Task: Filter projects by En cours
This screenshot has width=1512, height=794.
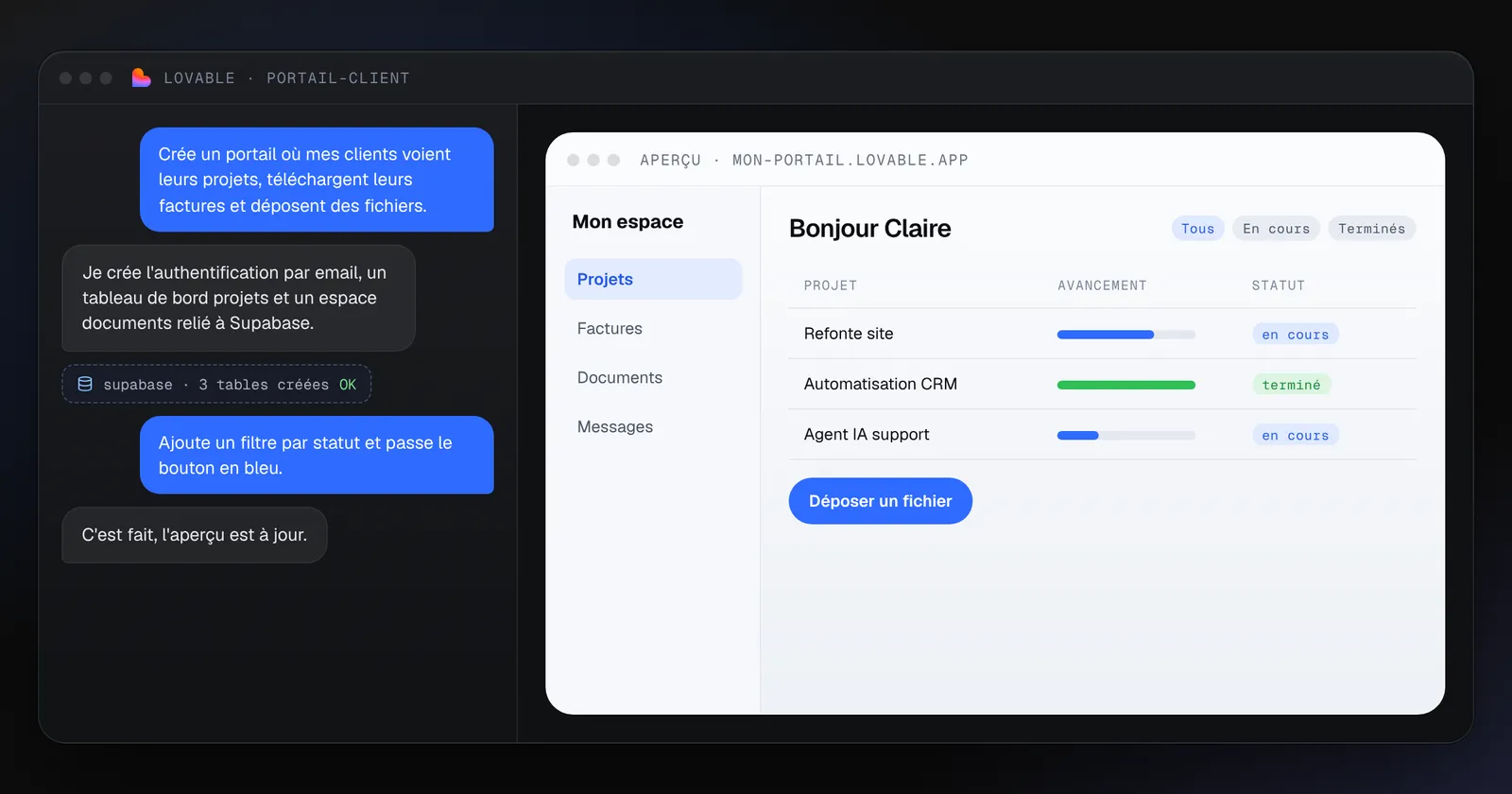Action: tap(1276, 229)
